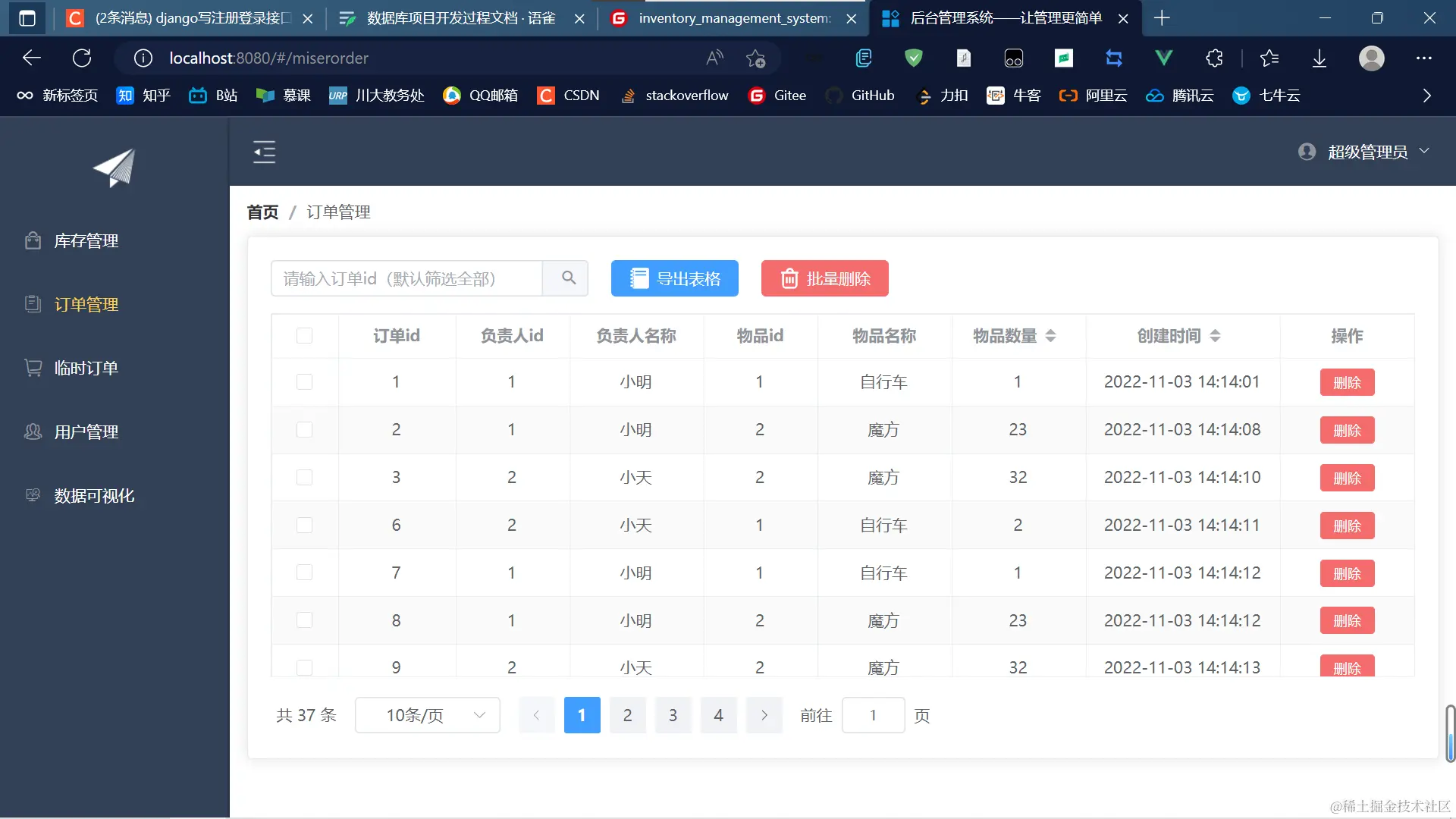This screenshot has width=1456, height=819.
Task: Open the 10条/页 page size dropdown
Action: coord(428,715)
